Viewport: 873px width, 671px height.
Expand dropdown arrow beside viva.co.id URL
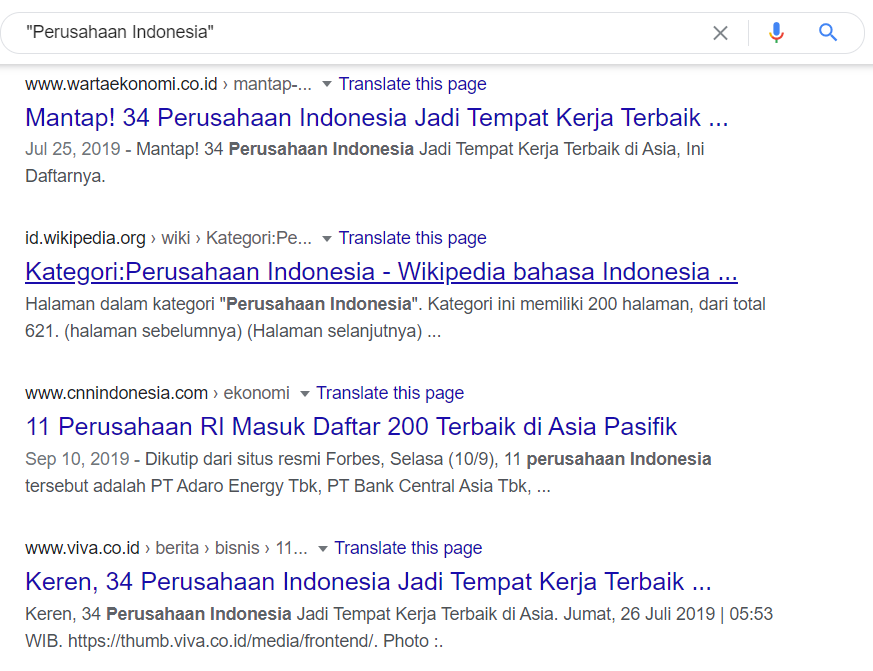click(322, 549)
